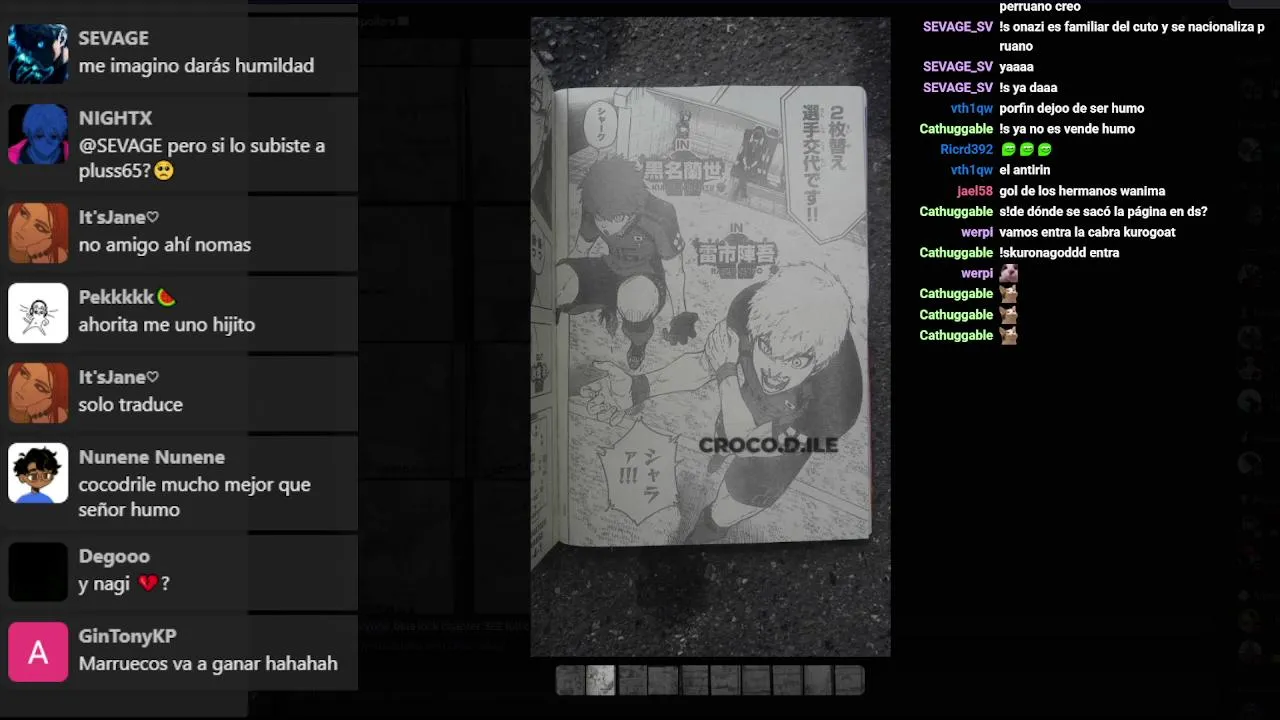Open the profile of user jael58
The width and height of the screenshot is (1280, 720).
point(975,191)
